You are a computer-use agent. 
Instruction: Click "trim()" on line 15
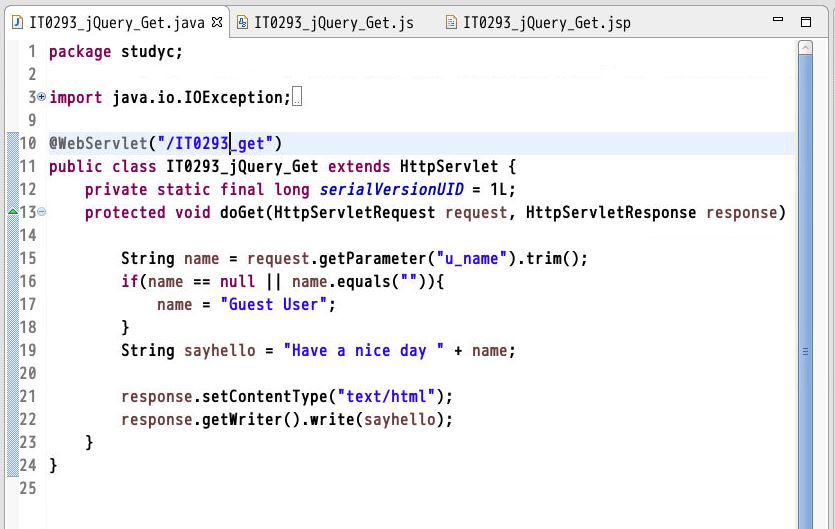[552, 258]
